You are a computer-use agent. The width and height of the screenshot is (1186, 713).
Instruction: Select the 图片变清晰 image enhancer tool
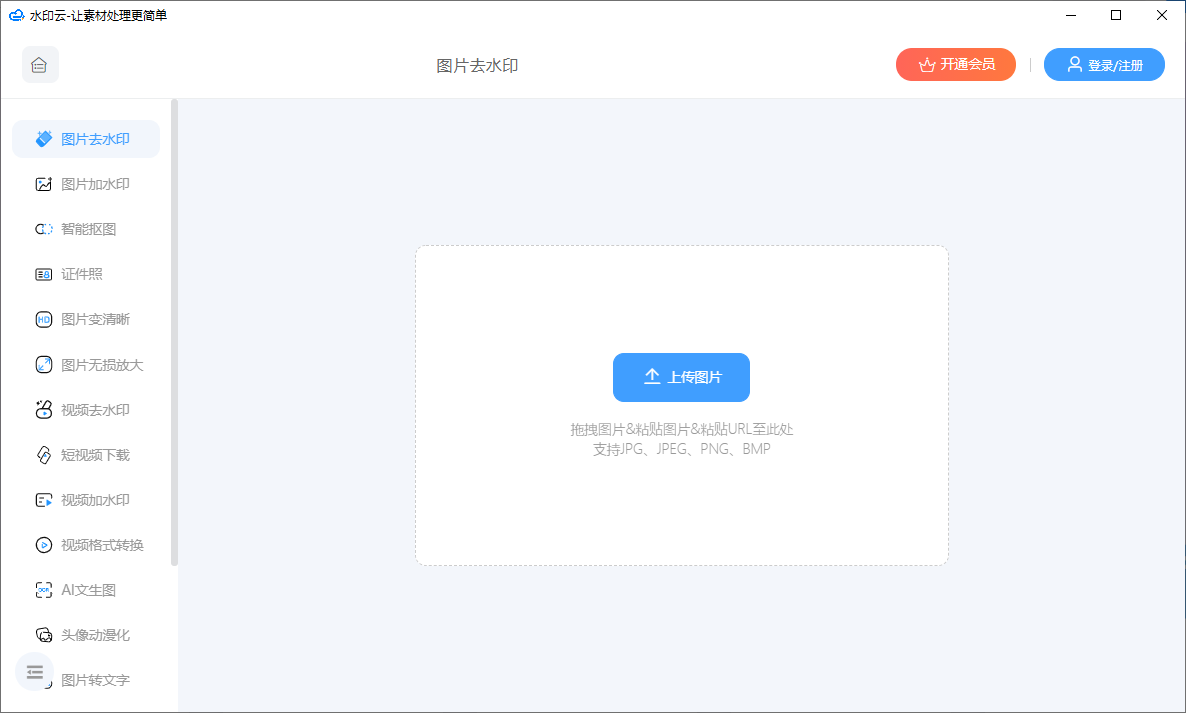86,319
